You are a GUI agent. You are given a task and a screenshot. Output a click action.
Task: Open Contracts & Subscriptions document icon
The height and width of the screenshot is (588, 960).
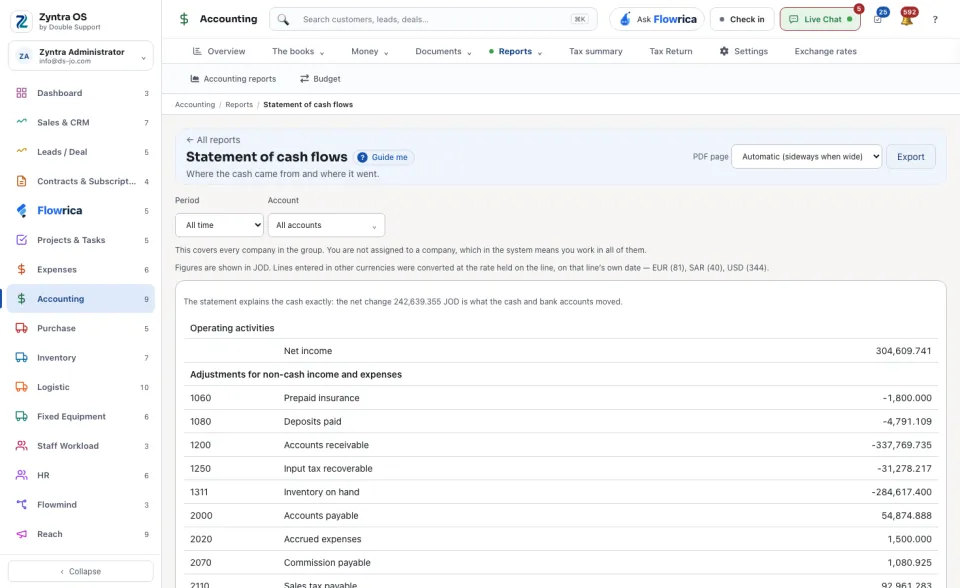(x=21, y=181)
